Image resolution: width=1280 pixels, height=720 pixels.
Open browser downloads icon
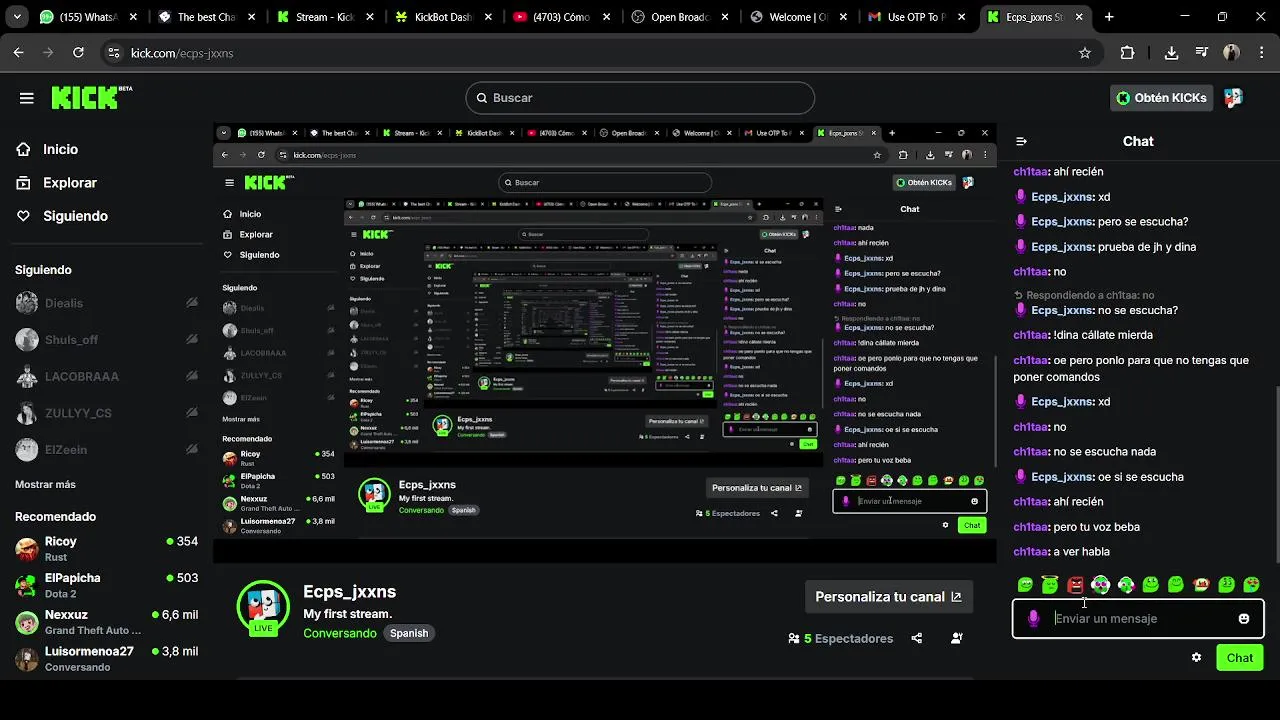pos(1171,53)
